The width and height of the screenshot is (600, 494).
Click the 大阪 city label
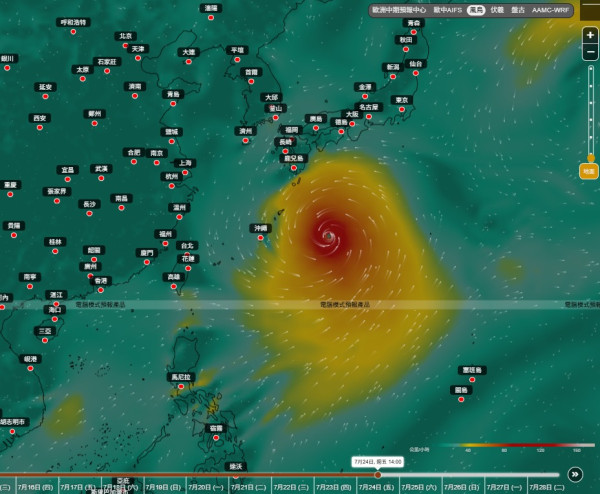point(352,114)
